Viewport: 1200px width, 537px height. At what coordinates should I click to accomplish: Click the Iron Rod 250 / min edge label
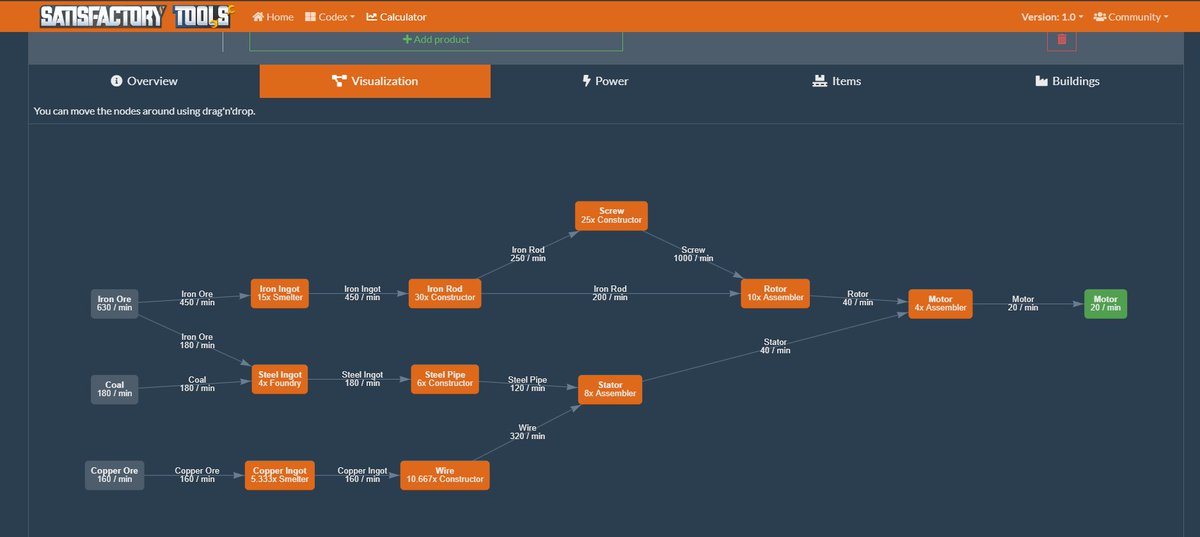coord(528,254)
